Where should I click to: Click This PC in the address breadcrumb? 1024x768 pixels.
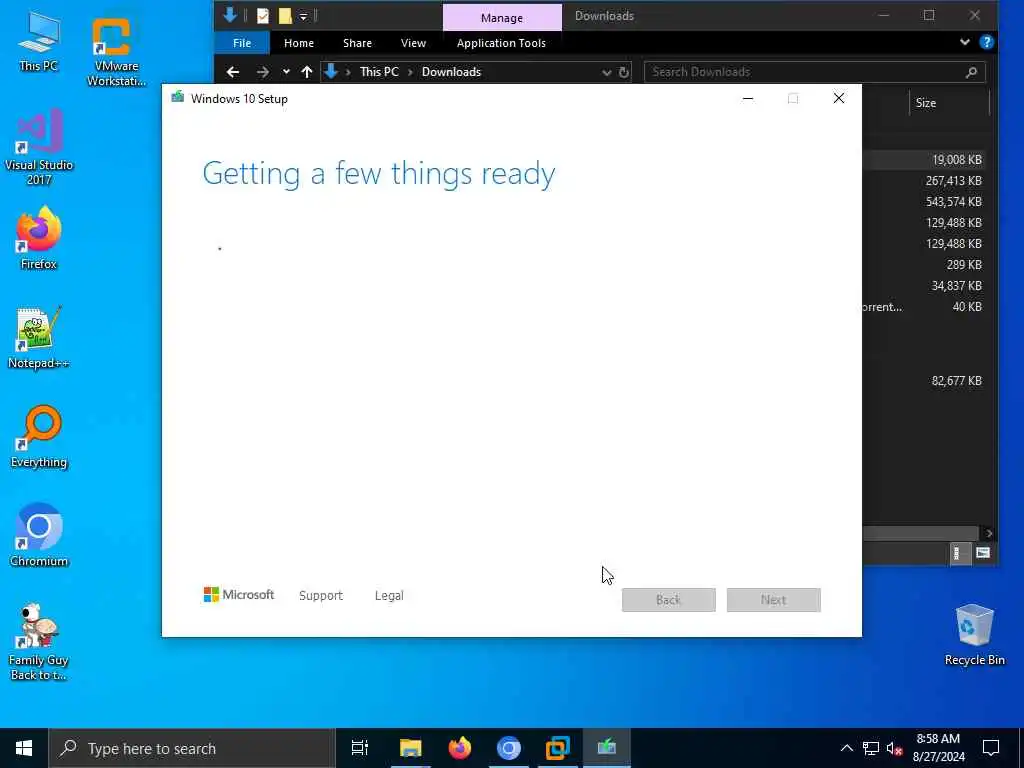[x=379, y=72]
